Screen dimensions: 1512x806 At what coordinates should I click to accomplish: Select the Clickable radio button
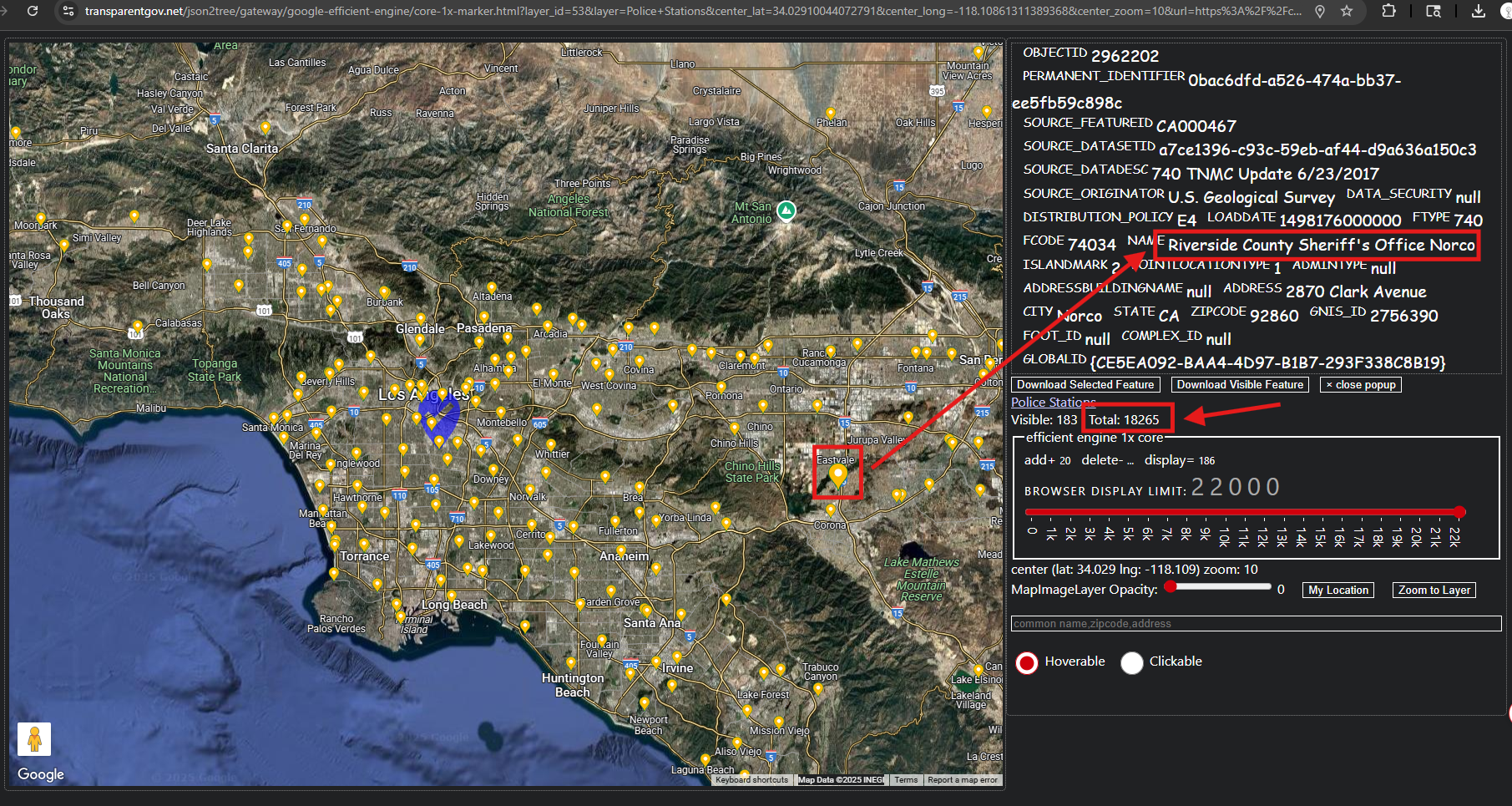click(1131, 663)
